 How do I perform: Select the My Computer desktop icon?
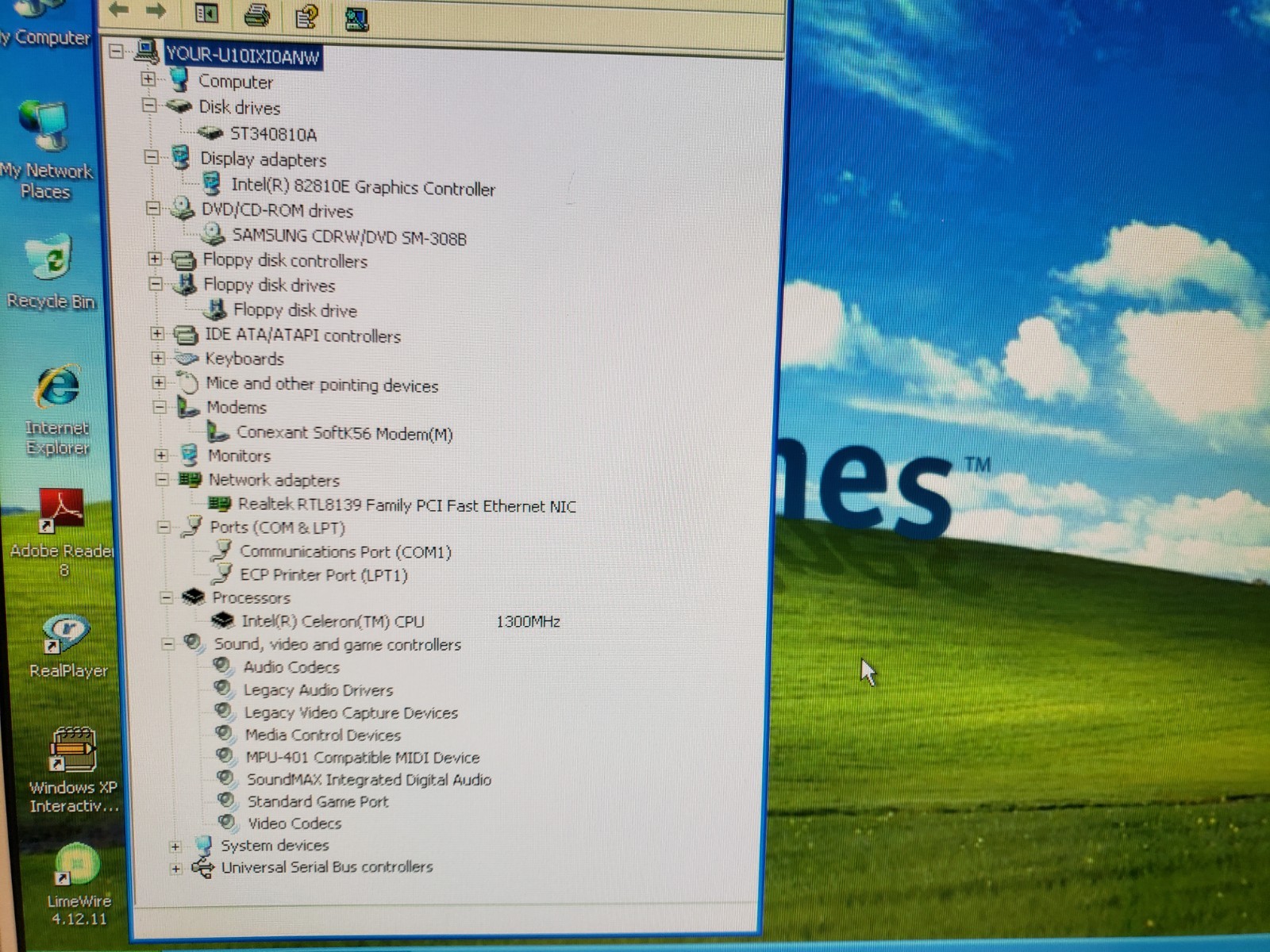click(x=45, y=25)
